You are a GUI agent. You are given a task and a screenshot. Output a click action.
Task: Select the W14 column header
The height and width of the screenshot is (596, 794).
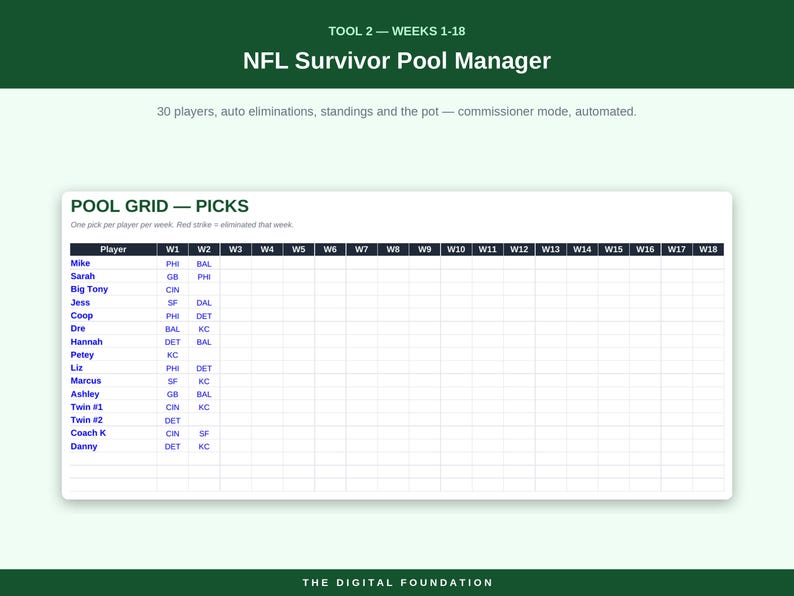[x=582, y=249]
